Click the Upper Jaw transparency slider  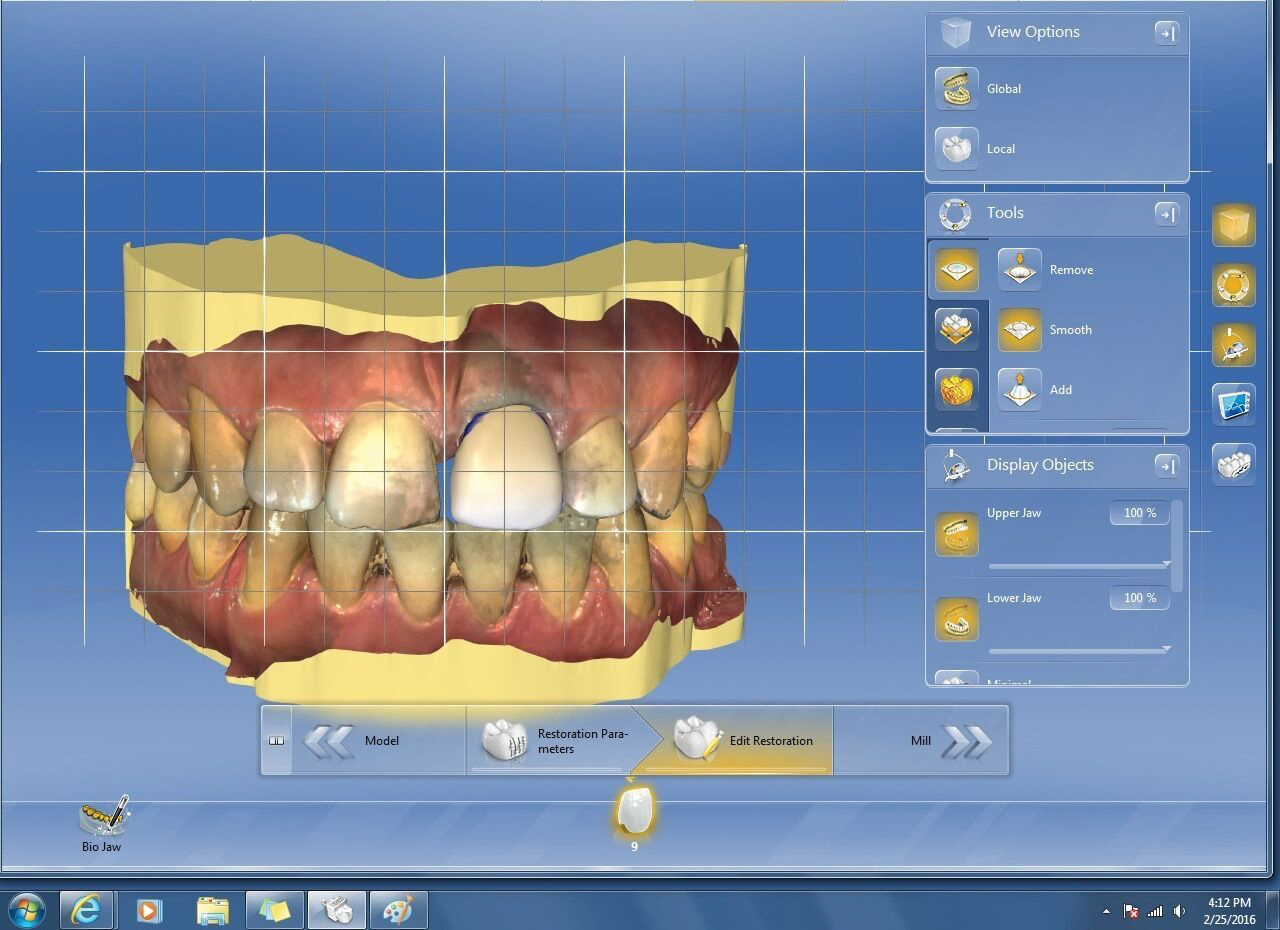(x=1078, y=565)
